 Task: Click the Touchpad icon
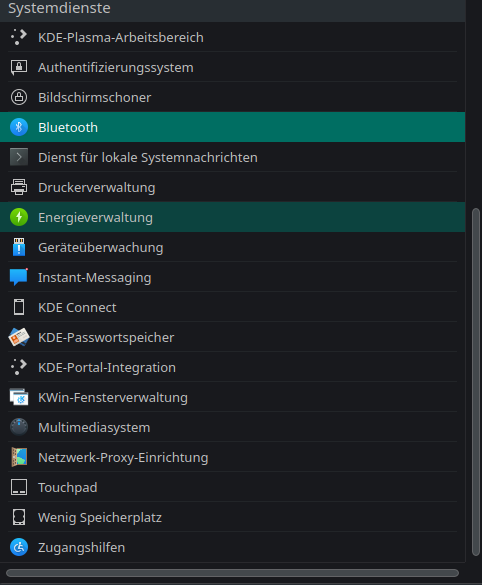coord(19,487)
